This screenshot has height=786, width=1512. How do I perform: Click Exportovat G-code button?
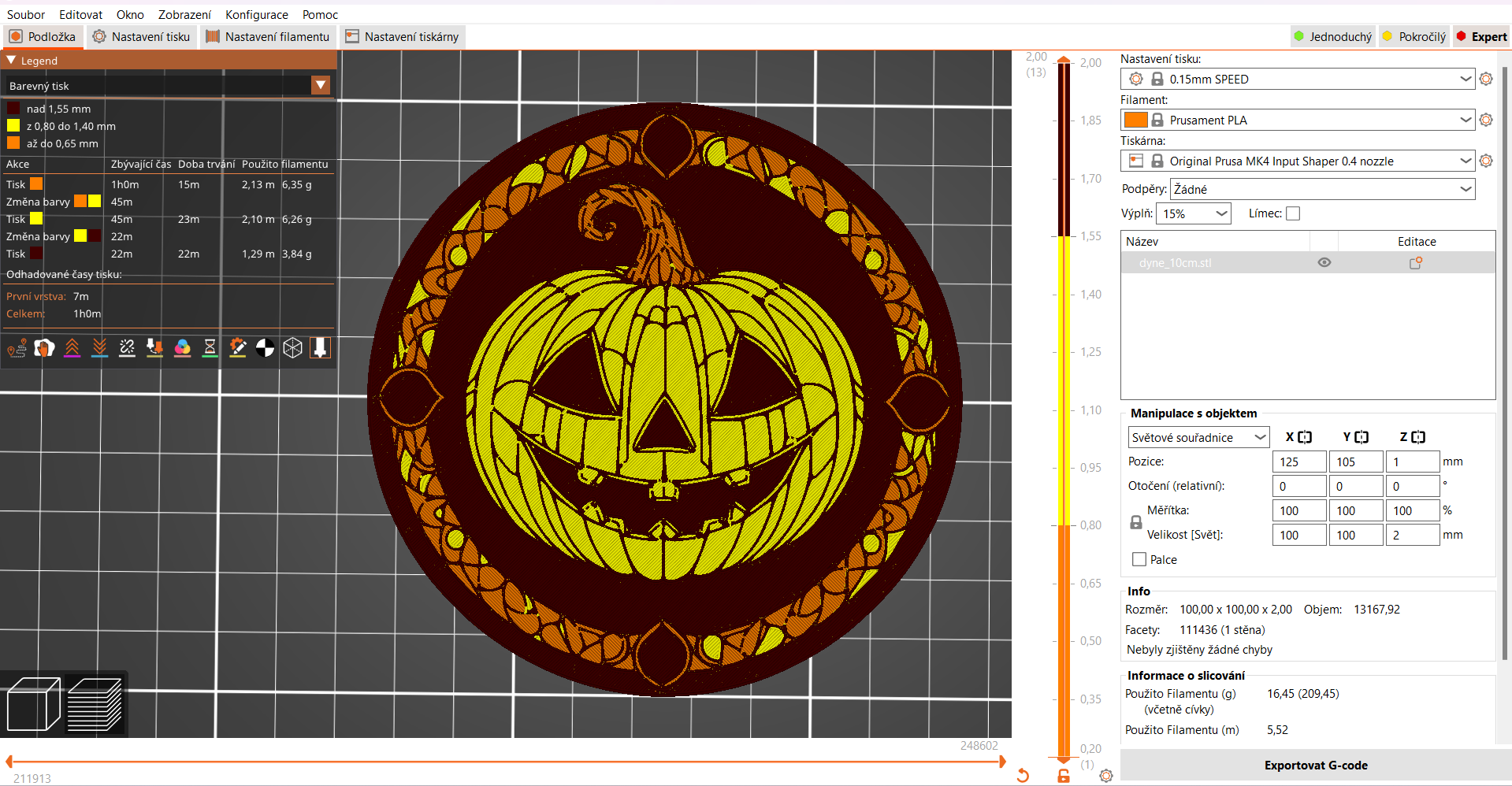1316,765
